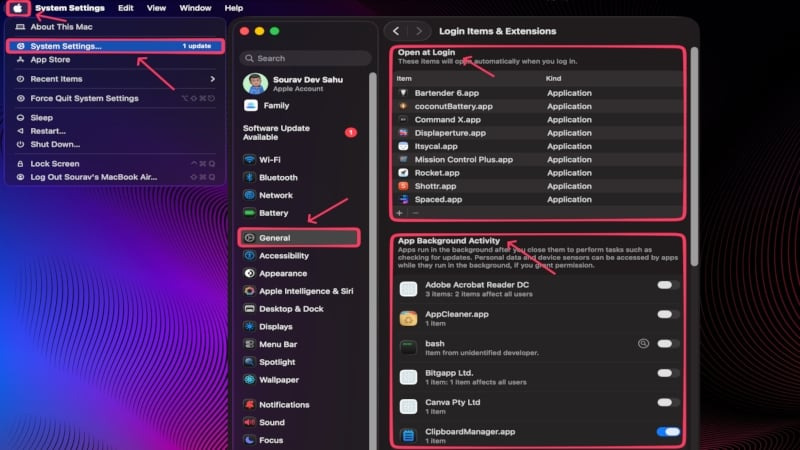Choose System Settings… from Apple menu
Viewport: 800px width, 450px height.
(x=116, y=46)
